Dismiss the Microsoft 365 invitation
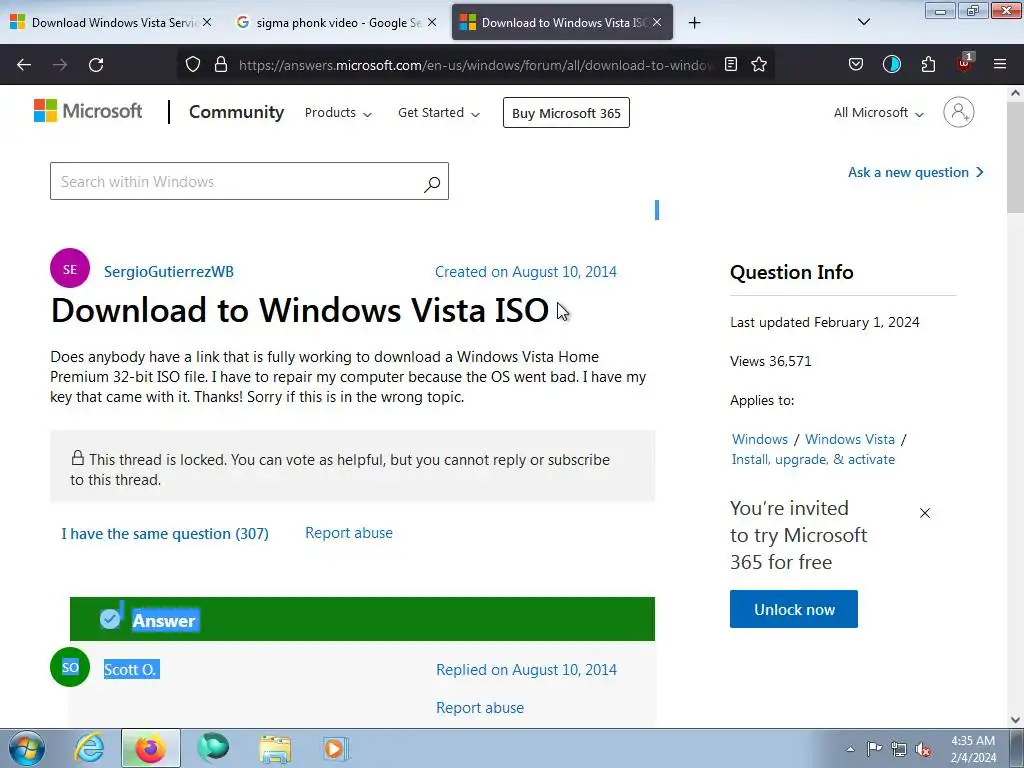This screenshot has height=768, width=1024. (x=925, y=513)
